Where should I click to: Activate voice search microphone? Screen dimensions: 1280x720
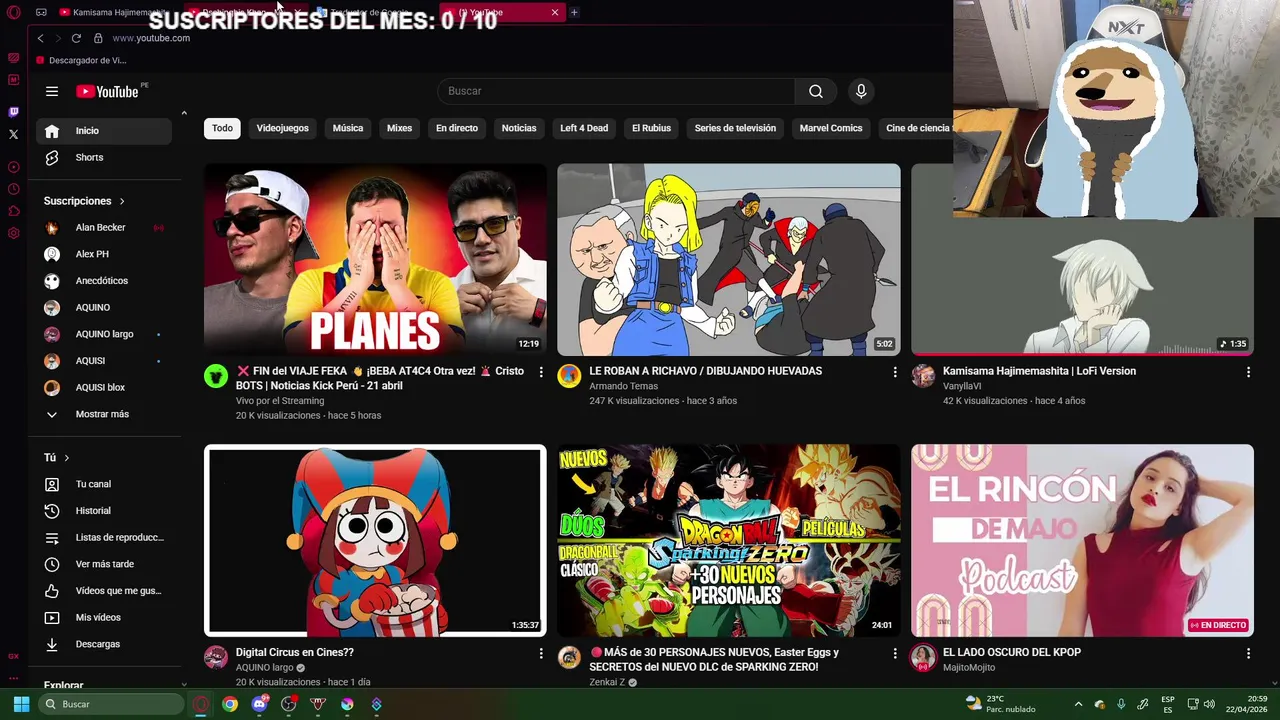tap(861, 91)
